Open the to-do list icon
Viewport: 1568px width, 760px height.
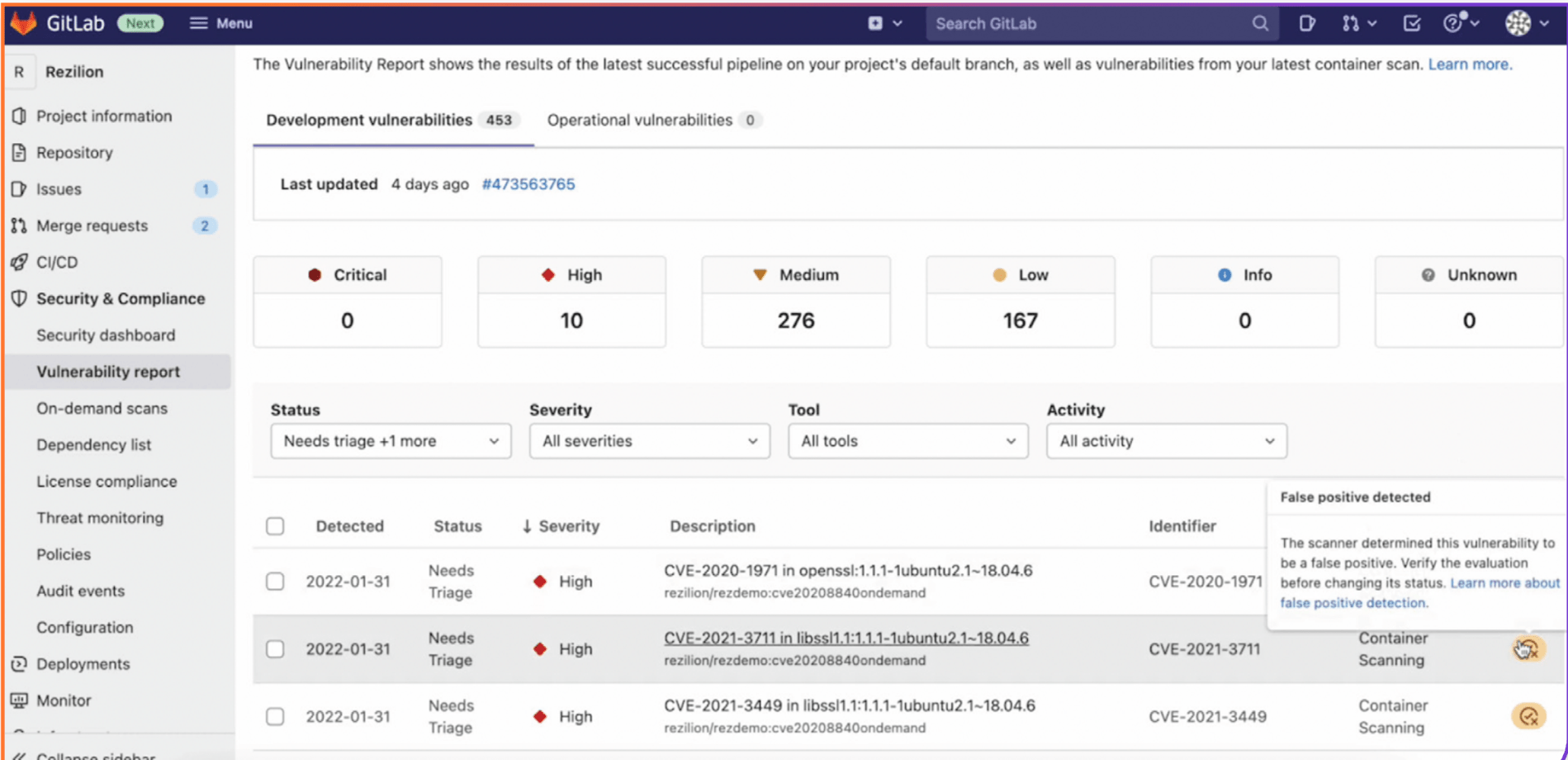(1410, 23)
